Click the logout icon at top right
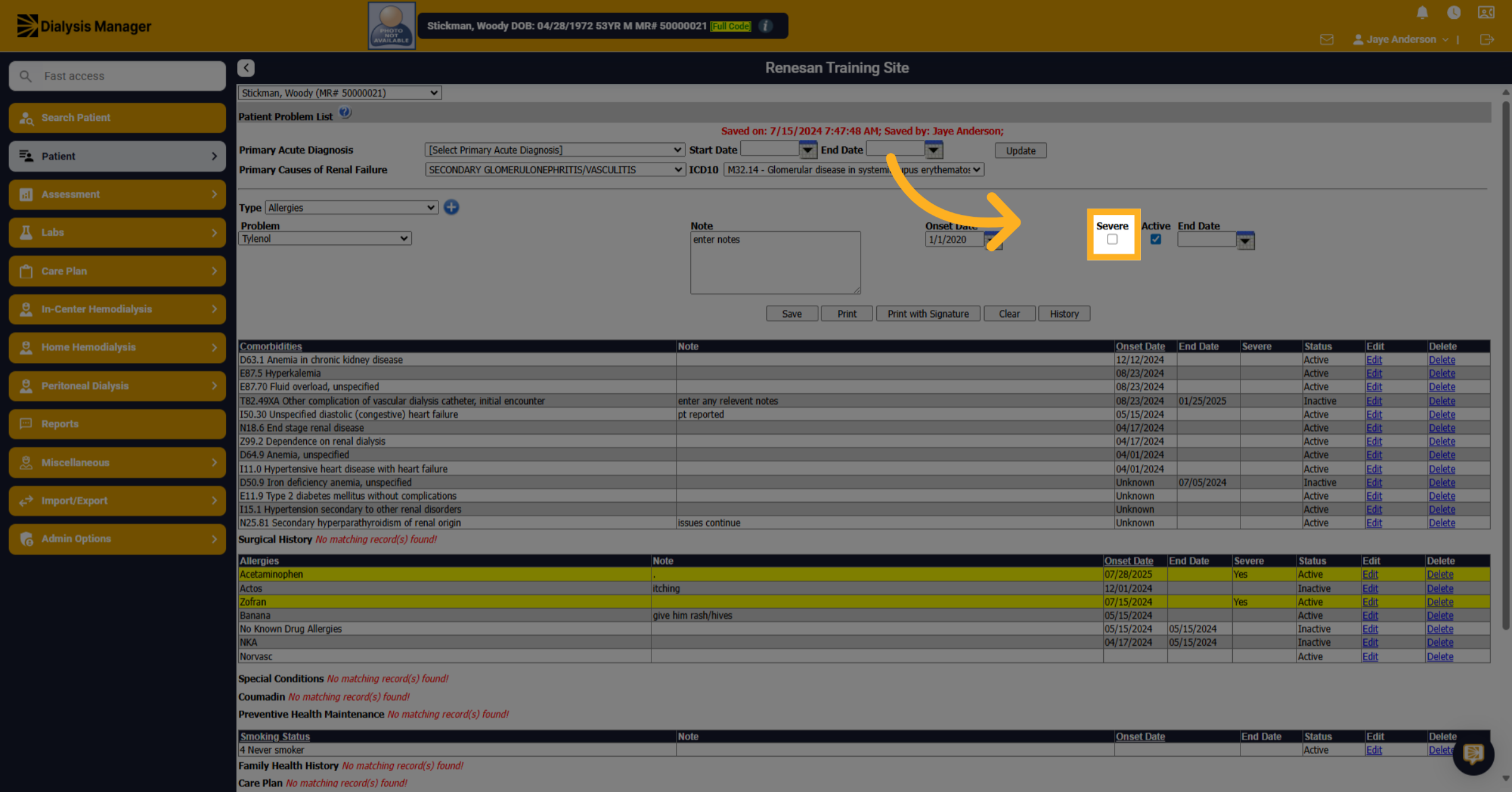 (1487, 40)
